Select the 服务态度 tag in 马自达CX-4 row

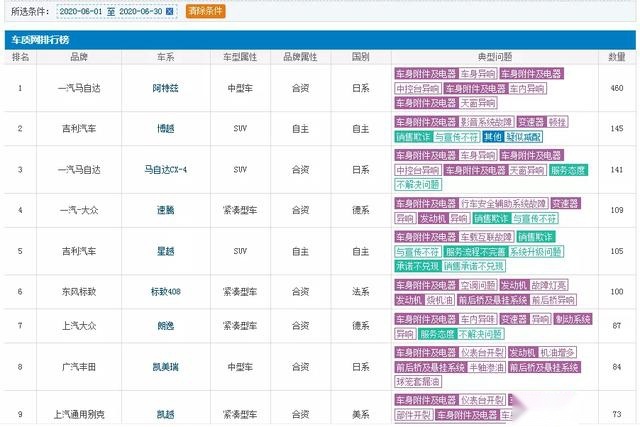coord(568,170)
